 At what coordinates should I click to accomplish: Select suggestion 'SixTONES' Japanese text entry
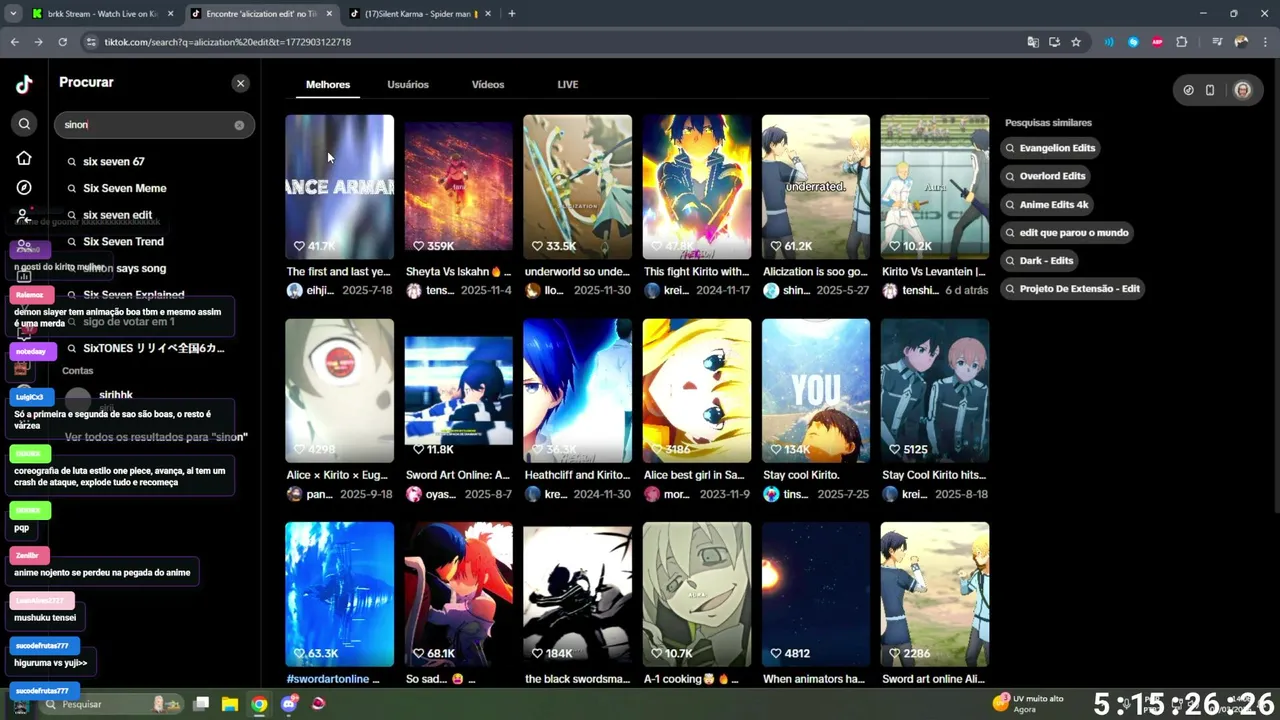click(x=154, y=348)
